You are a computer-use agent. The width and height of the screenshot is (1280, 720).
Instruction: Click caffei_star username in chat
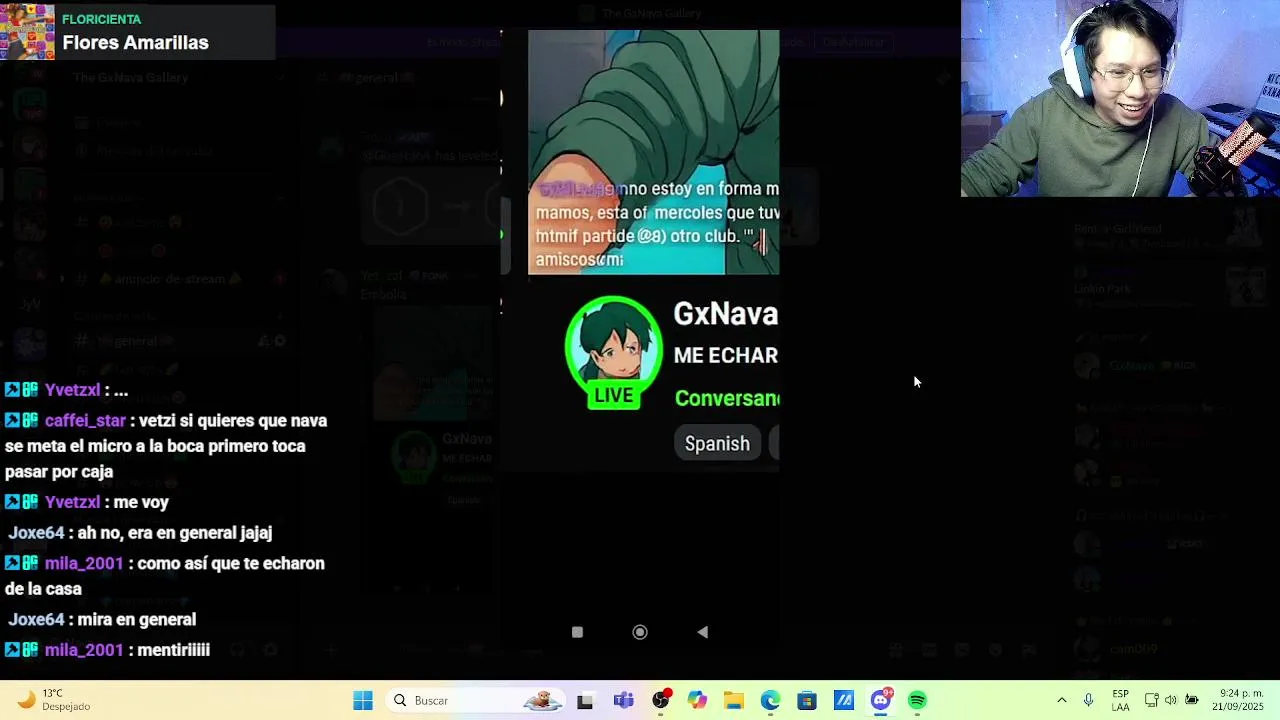coord(85,421)
